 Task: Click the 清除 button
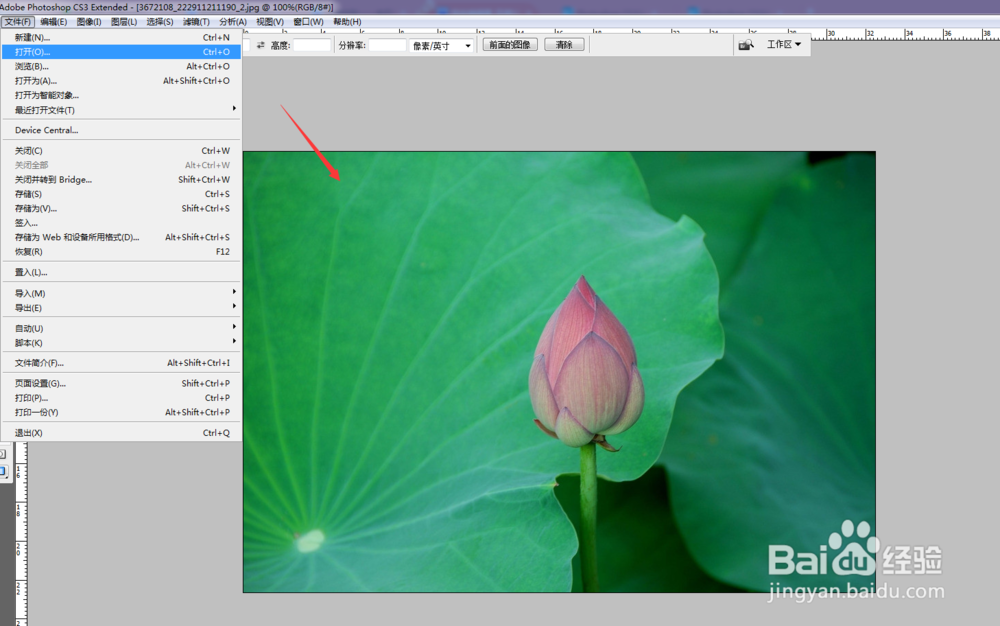(x=564, y=45)
